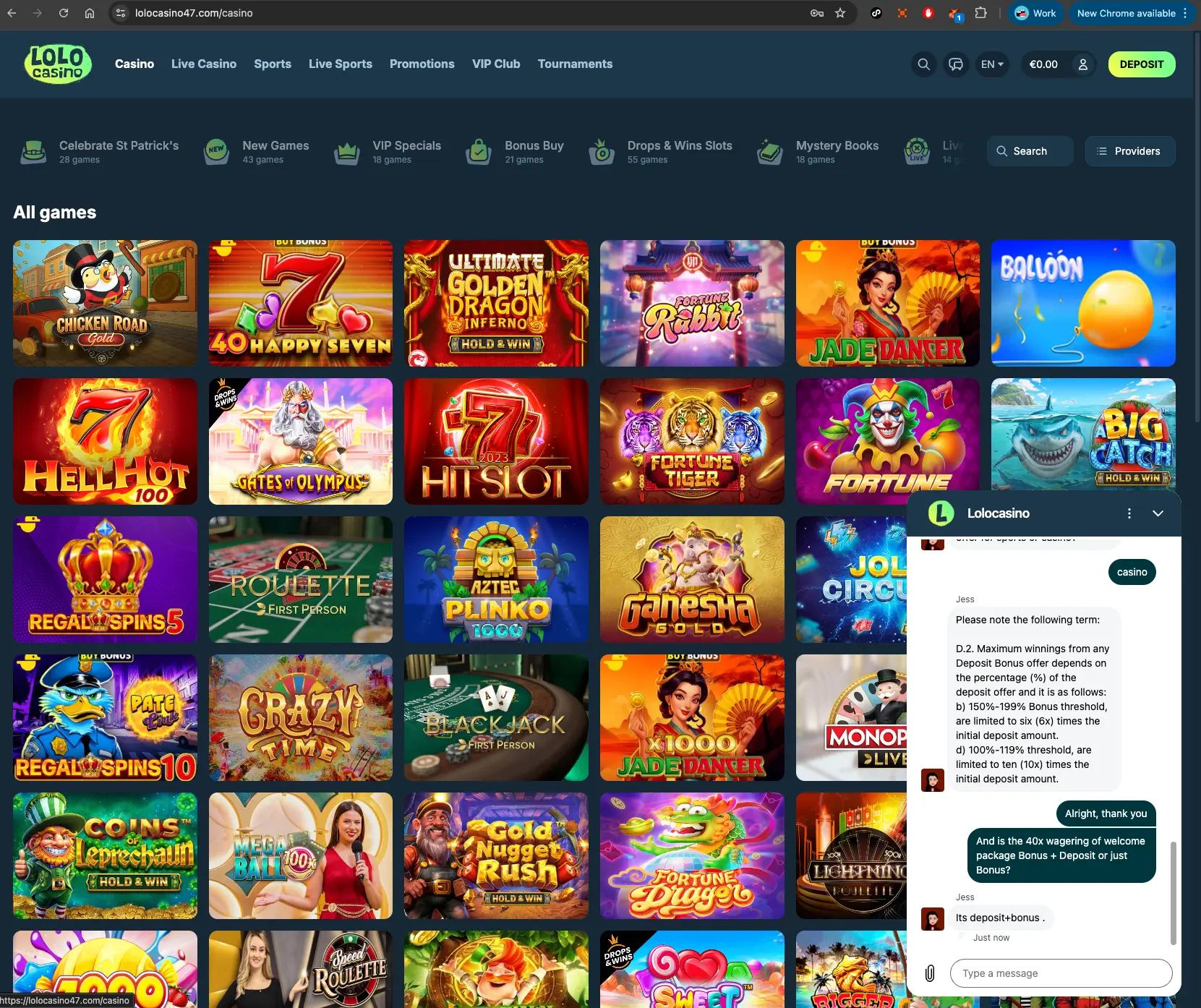The image size is (1201, 1008).
Task: Go to the browser home icon
Action: tap(90, 13)
